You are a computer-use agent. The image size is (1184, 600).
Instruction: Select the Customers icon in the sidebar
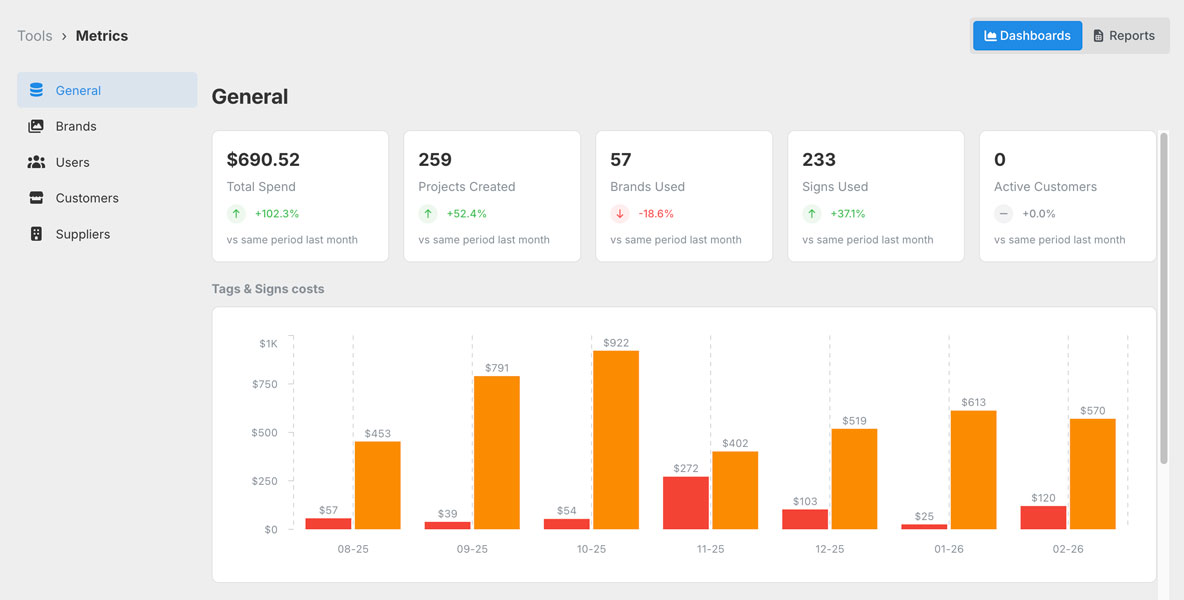(x=37, y=197)
